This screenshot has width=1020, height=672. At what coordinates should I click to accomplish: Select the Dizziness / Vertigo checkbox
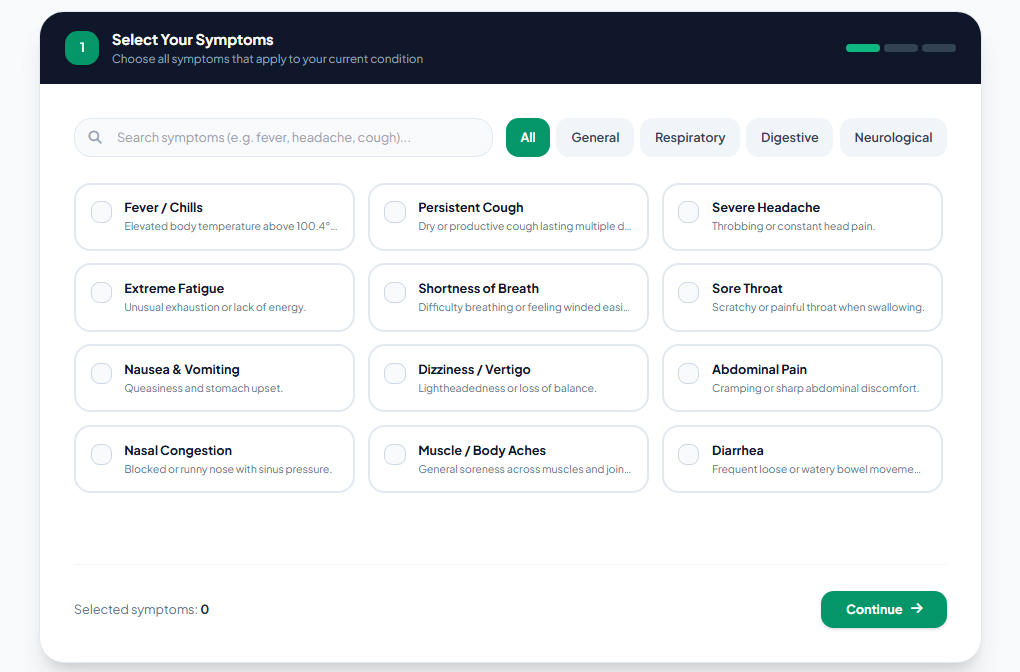[x=395, y=373]
